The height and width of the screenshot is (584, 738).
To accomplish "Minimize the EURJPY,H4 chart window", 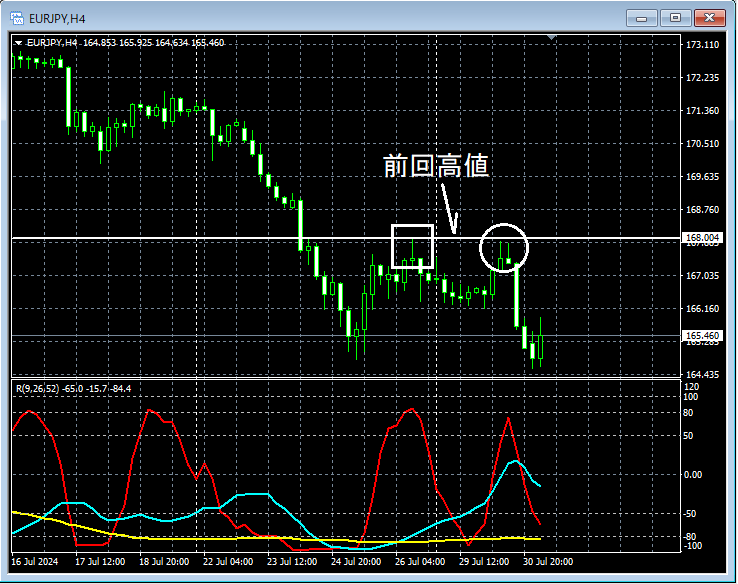I will [642, 18].
